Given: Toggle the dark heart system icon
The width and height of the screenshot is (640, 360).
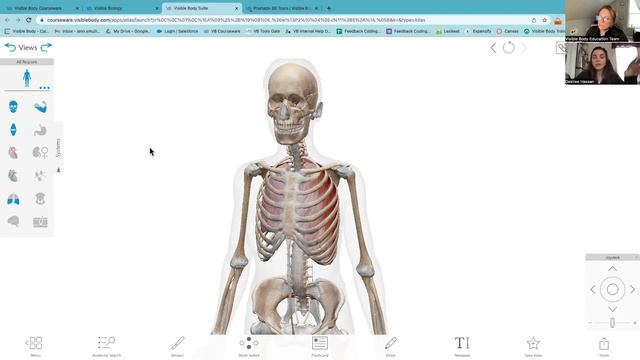Looking at the screenshot, I should pos(13,176).
